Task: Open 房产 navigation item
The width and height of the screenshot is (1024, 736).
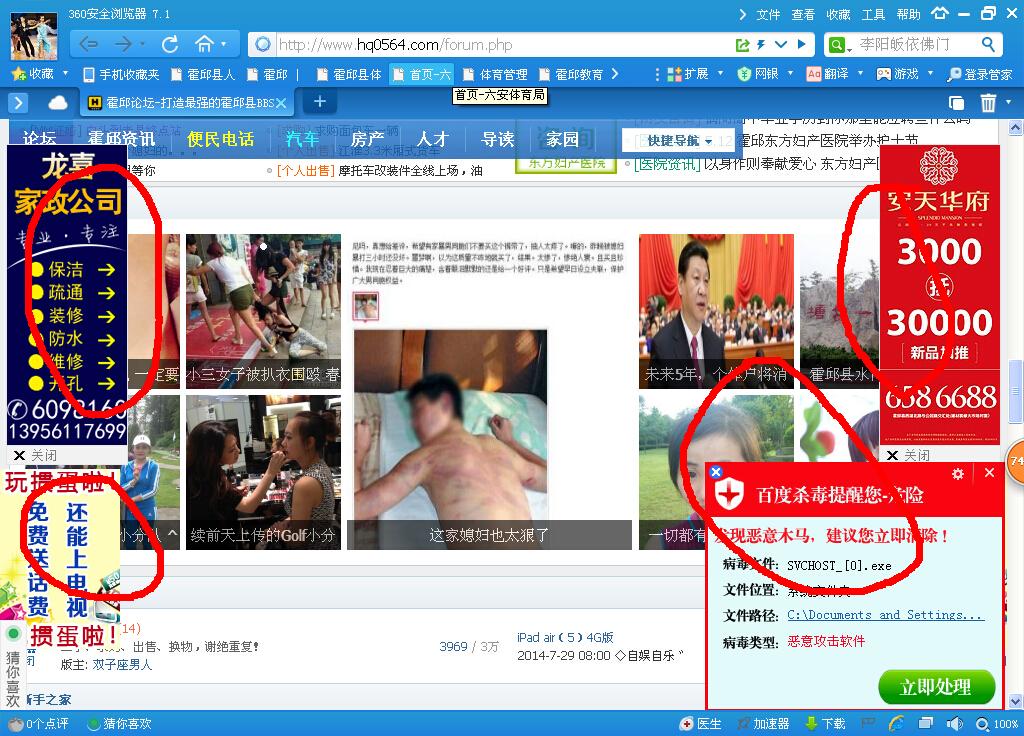Action: pyautogui.click(x=367, y=139)
